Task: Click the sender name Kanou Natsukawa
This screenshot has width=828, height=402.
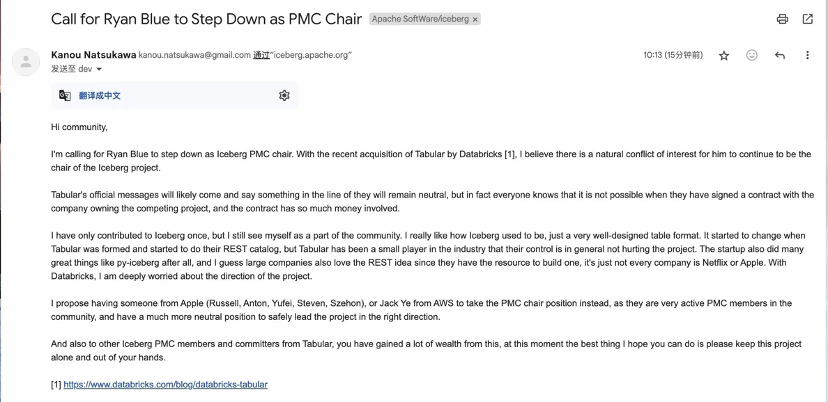Action: pos(92,54)
